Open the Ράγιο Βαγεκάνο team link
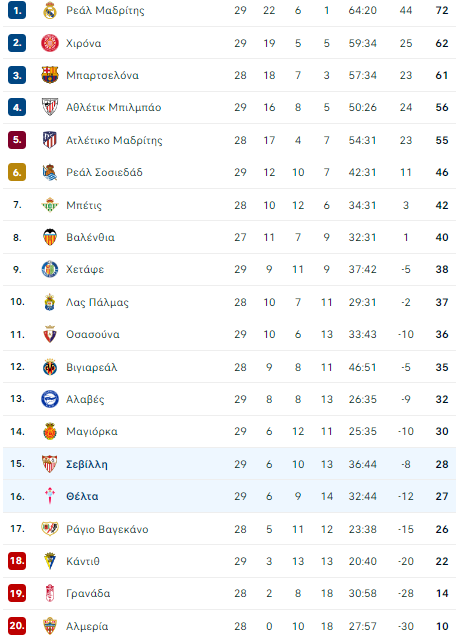This screenshot has height=640, width=456. (107, 529)
